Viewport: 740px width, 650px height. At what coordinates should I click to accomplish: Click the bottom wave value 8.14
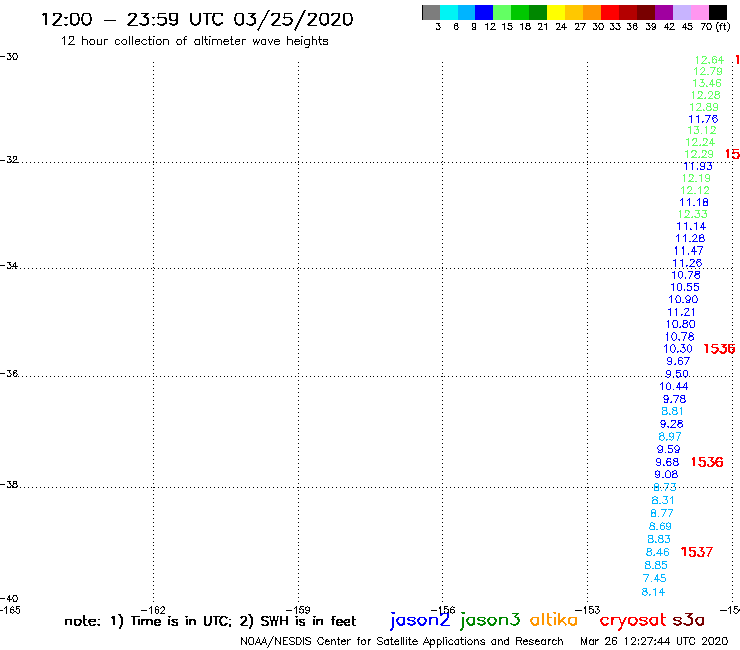(653, 592)
